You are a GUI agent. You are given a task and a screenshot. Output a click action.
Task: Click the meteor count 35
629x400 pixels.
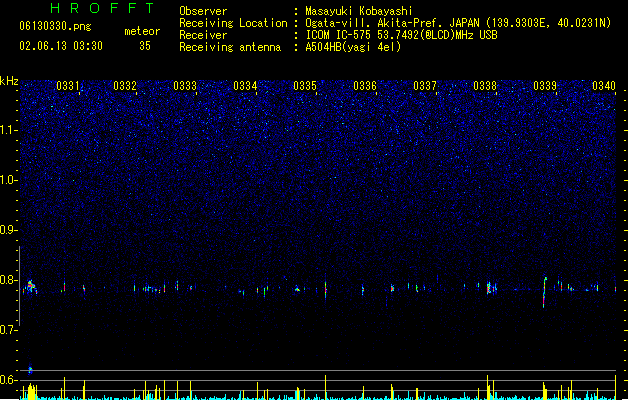click(145, 46)
